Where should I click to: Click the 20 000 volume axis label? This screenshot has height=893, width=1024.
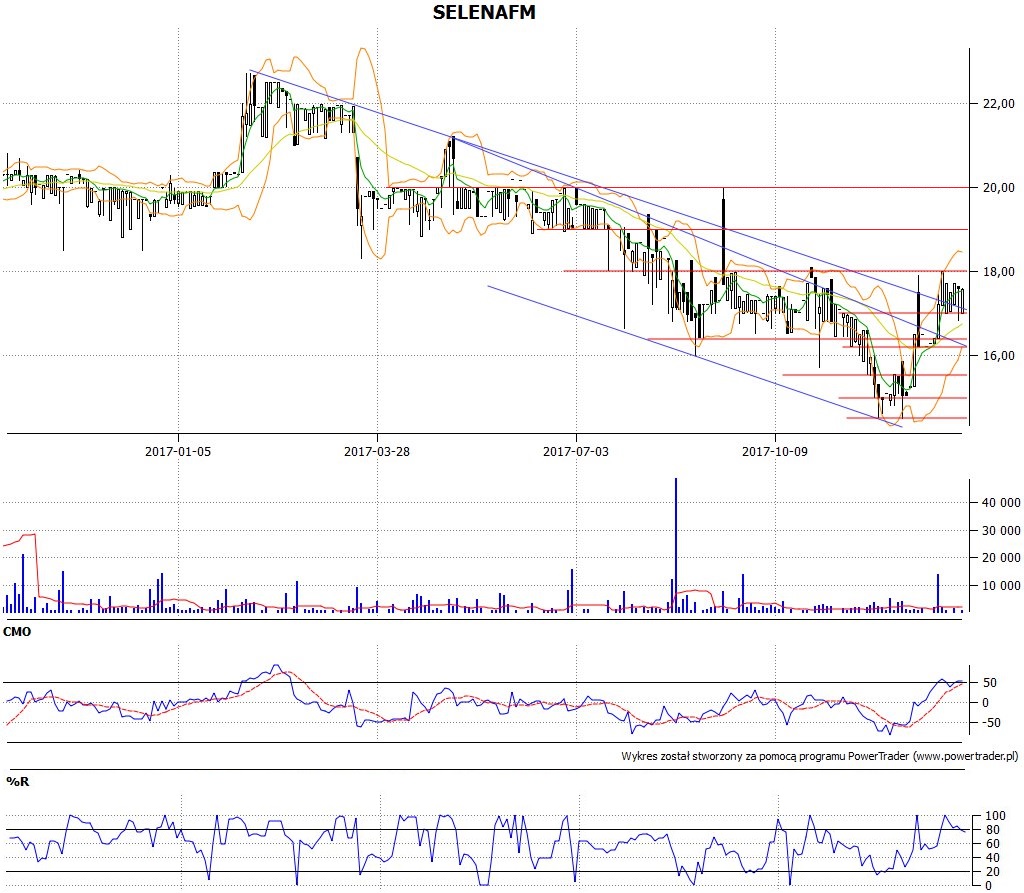click(x=1001, y=557)
